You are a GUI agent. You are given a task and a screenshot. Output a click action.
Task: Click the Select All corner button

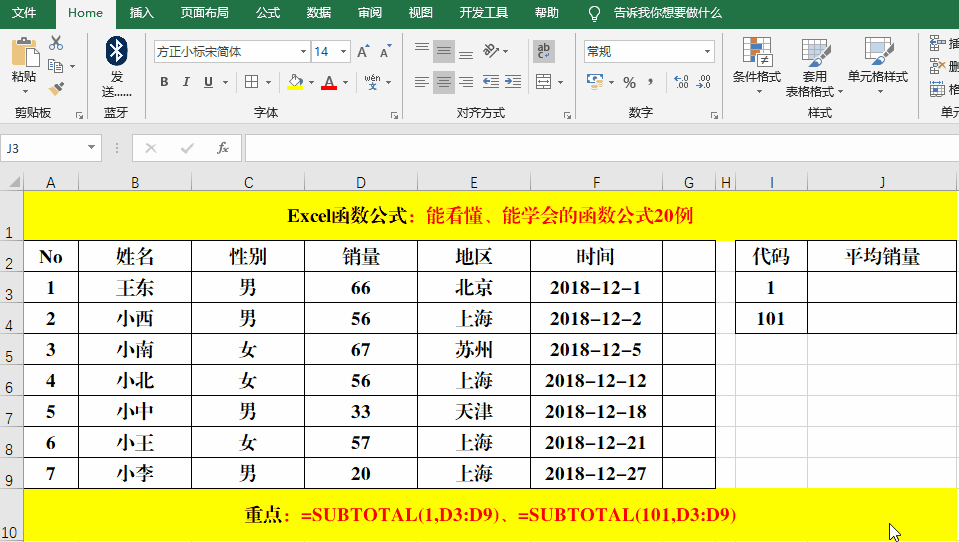[x=12, y=182]
